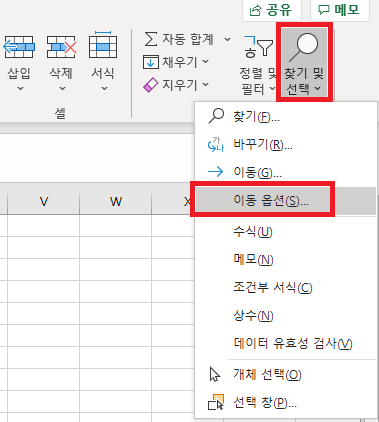Click the 메모 comments button
Viewport: 379px width, 422px height.
(x=339, y=10)
